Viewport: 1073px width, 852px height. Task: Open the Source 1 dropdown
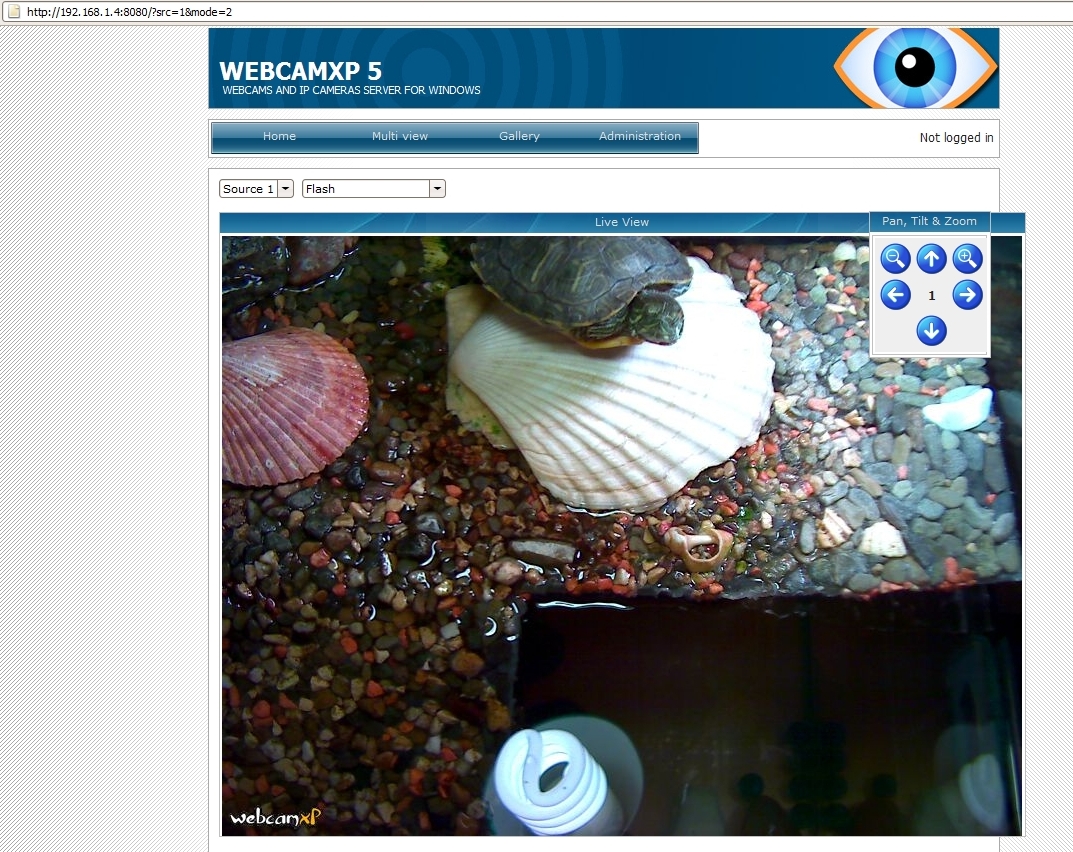(257, 189)
